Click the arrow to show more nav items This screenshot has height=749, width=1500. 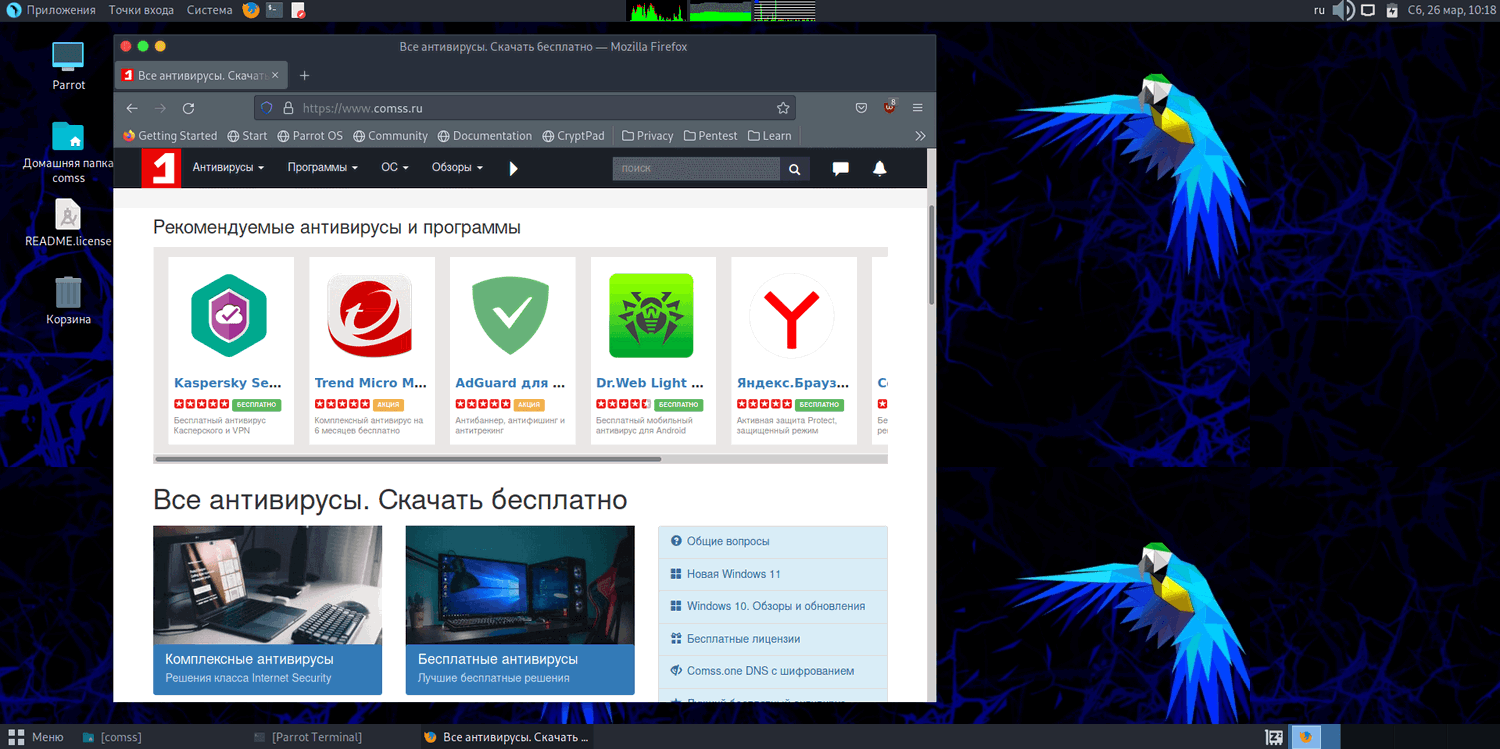[514, 168]
